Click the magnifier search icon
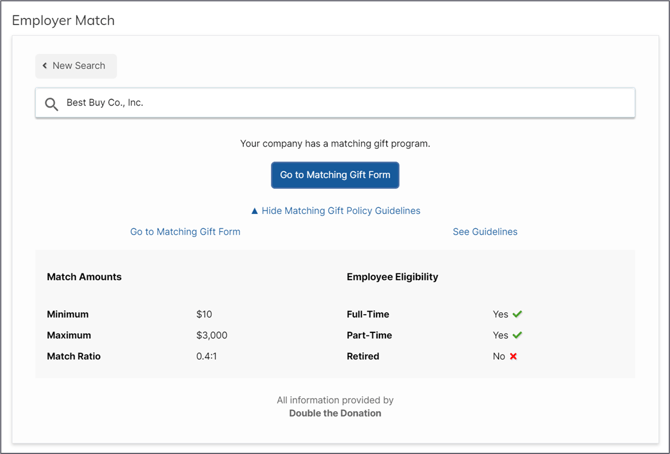 coord(51,104)
